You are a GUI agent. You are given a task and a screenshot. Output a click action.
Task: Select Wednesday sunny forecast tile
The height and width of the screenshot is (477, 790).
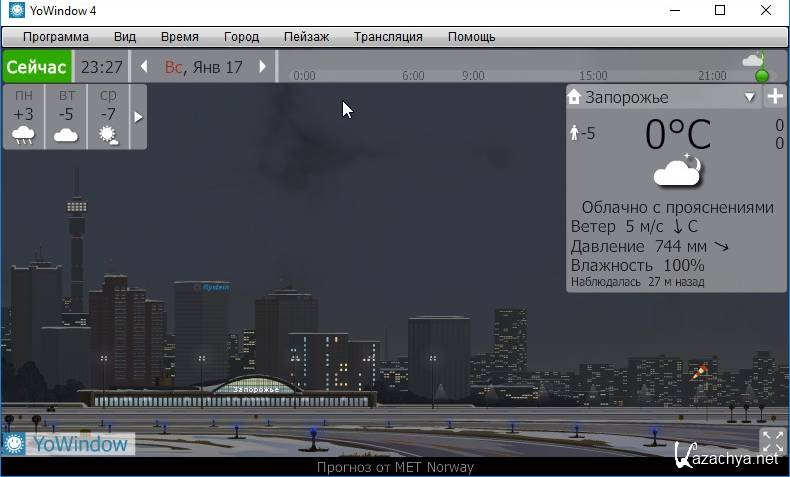[x=108, y=117]
